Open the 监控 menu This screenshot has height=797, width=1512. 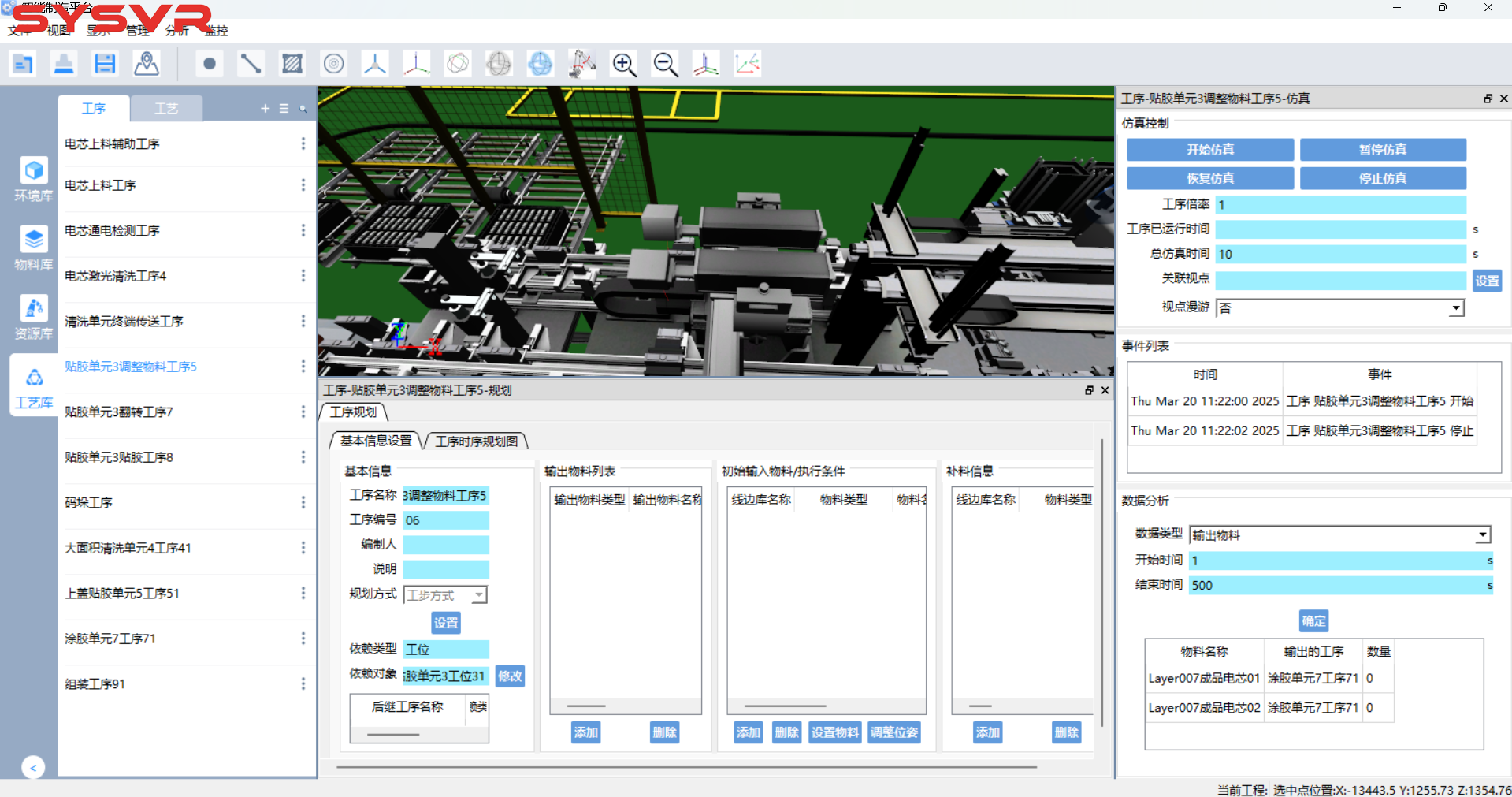[216, 31]
